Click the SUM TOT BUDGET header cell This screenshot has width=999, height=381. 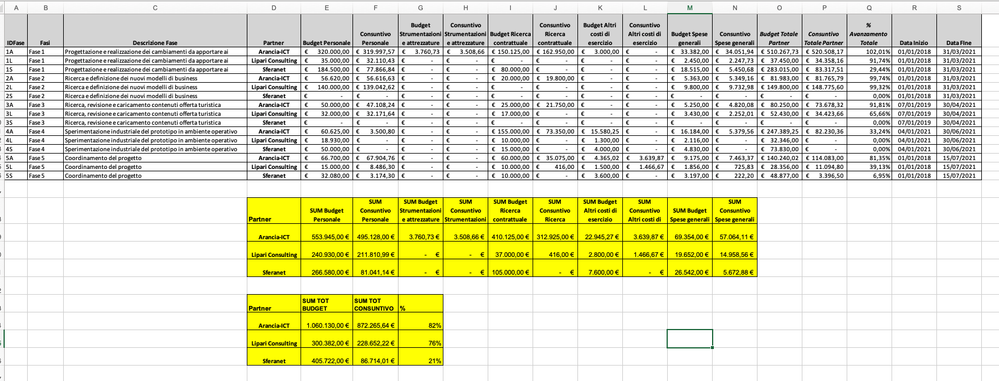[x=326, y=303]
